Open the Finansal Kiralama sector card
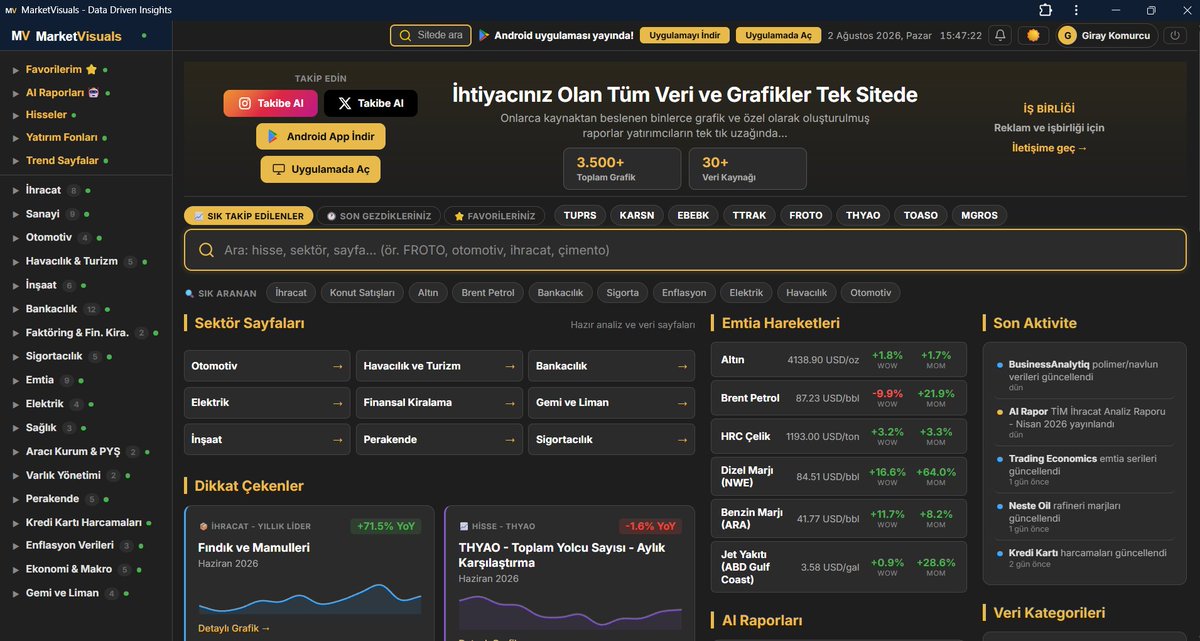Screen dimensions: 1200x641 439,402
